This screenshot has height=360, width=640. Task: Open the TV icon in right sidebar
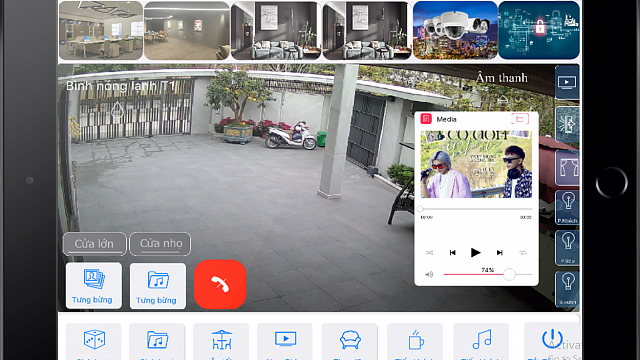click(x=567, y=82)
